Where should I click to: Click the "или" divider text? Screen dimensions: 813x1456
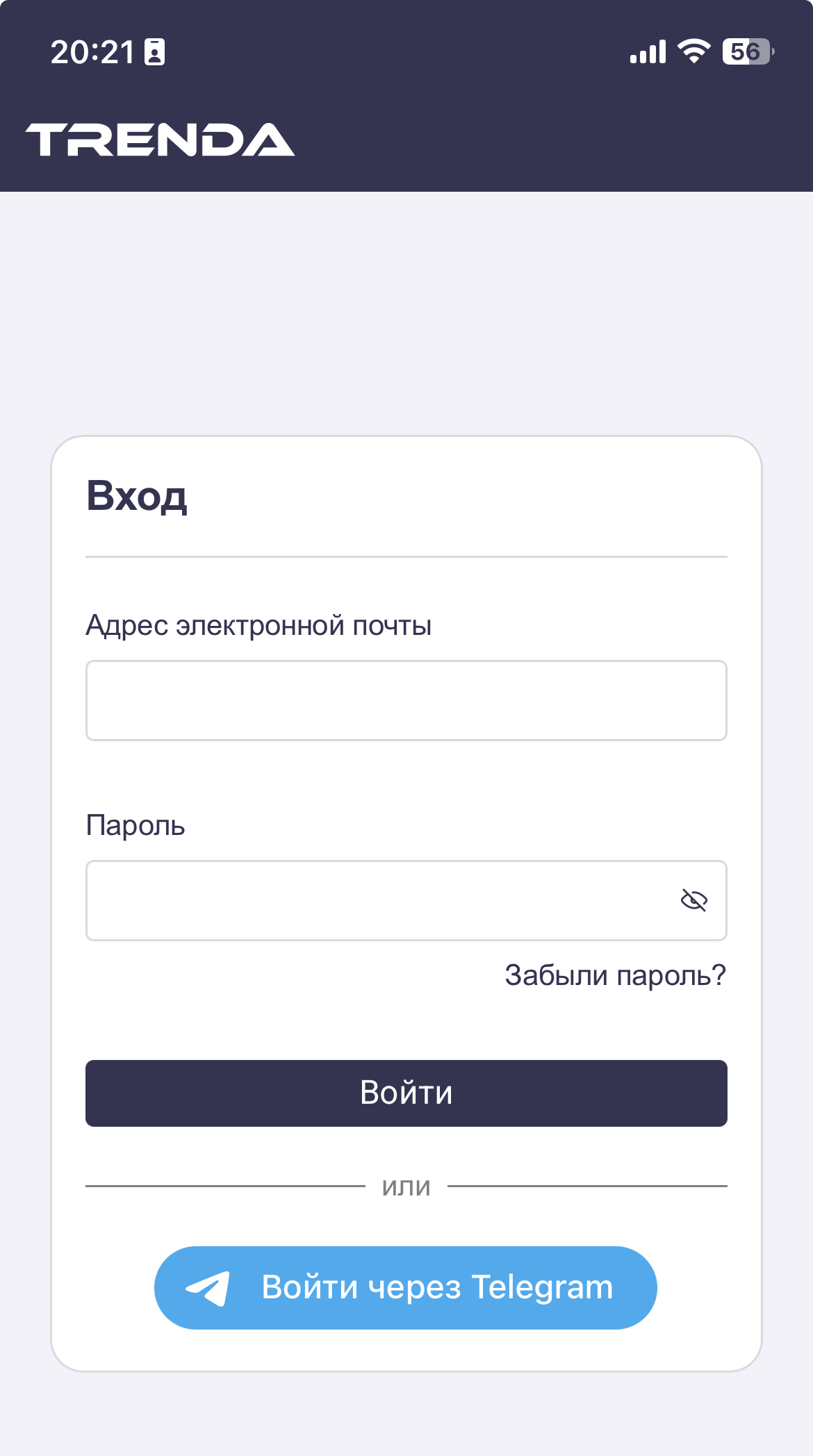pyautogui.click(x=406, y=1186)
